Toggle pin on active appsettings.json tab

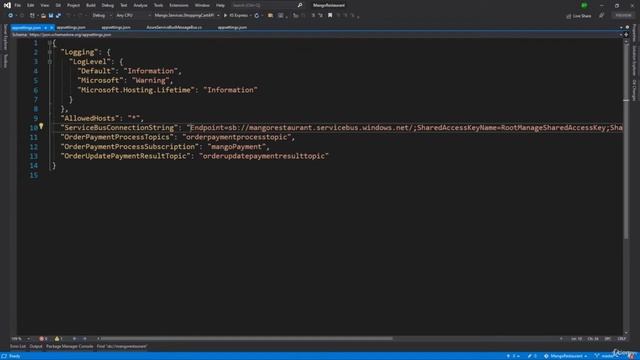coord(46,27)
